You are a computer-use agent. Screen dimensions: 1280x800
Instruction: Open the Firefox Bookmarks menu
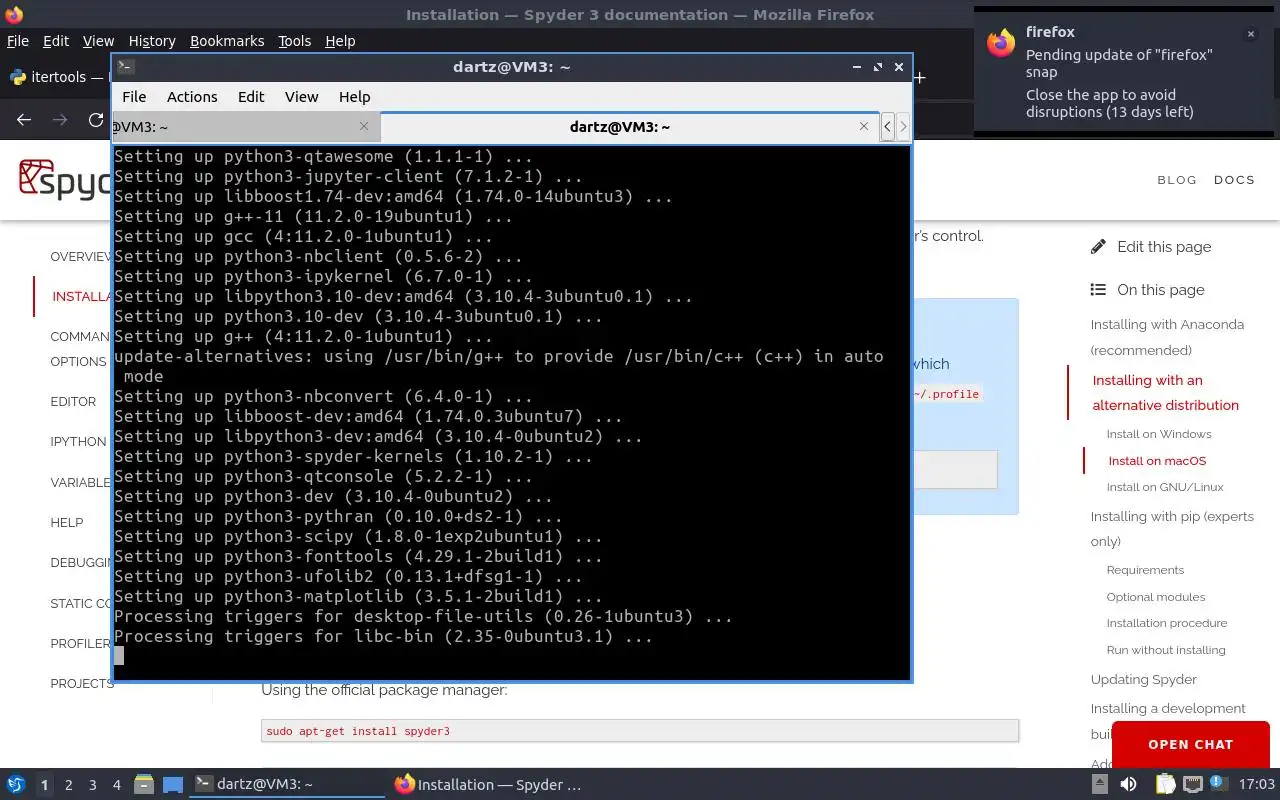227,41
